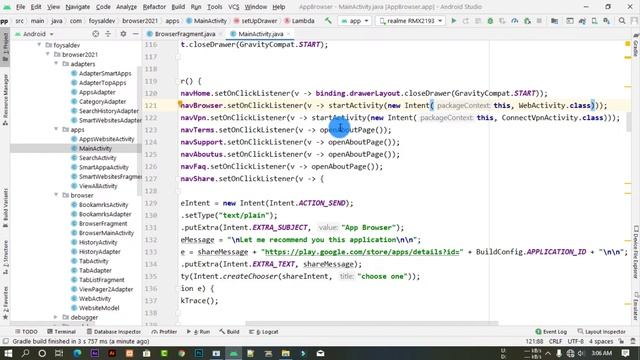The image size is (640, 360).
Task: Click the locate target icon in Project panel
Action: point(96,34)
